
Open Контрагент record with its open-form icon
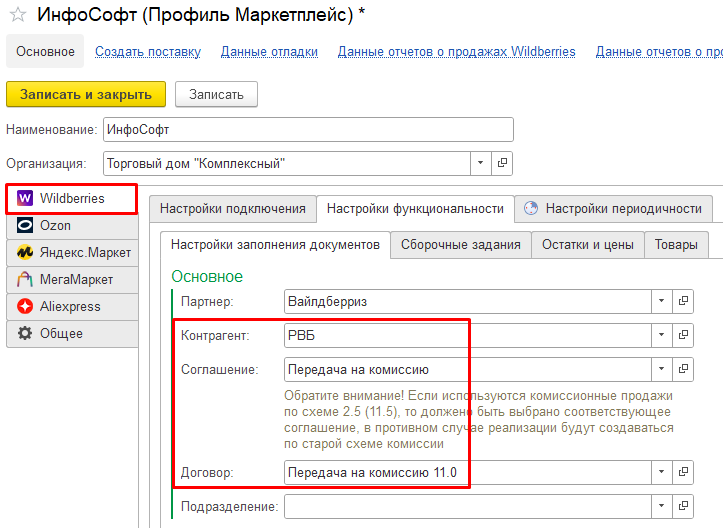pos(683,335)
